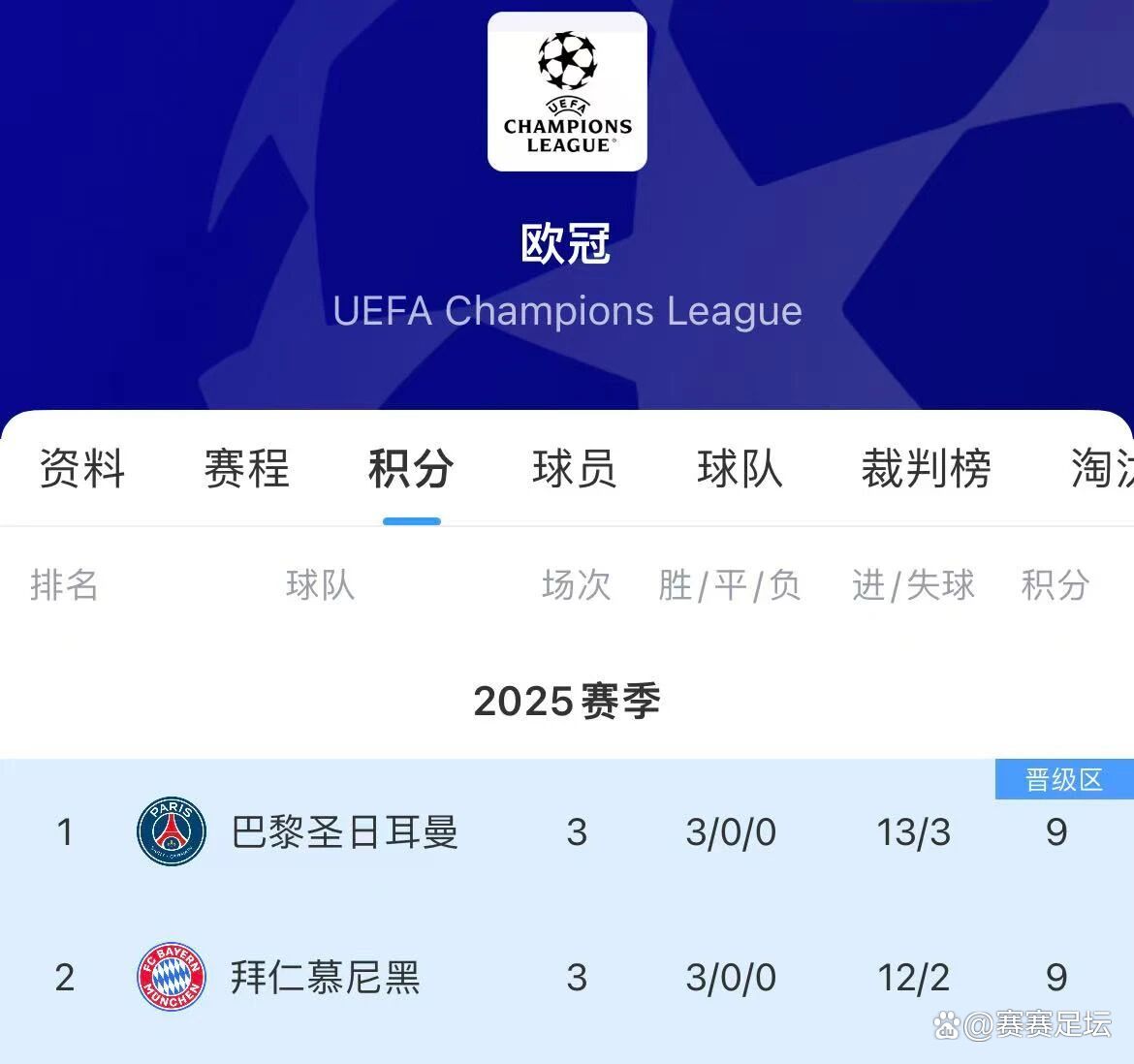
Task: Tap the 拜仁慕尼黑 team name
Action: coord(326,977)
